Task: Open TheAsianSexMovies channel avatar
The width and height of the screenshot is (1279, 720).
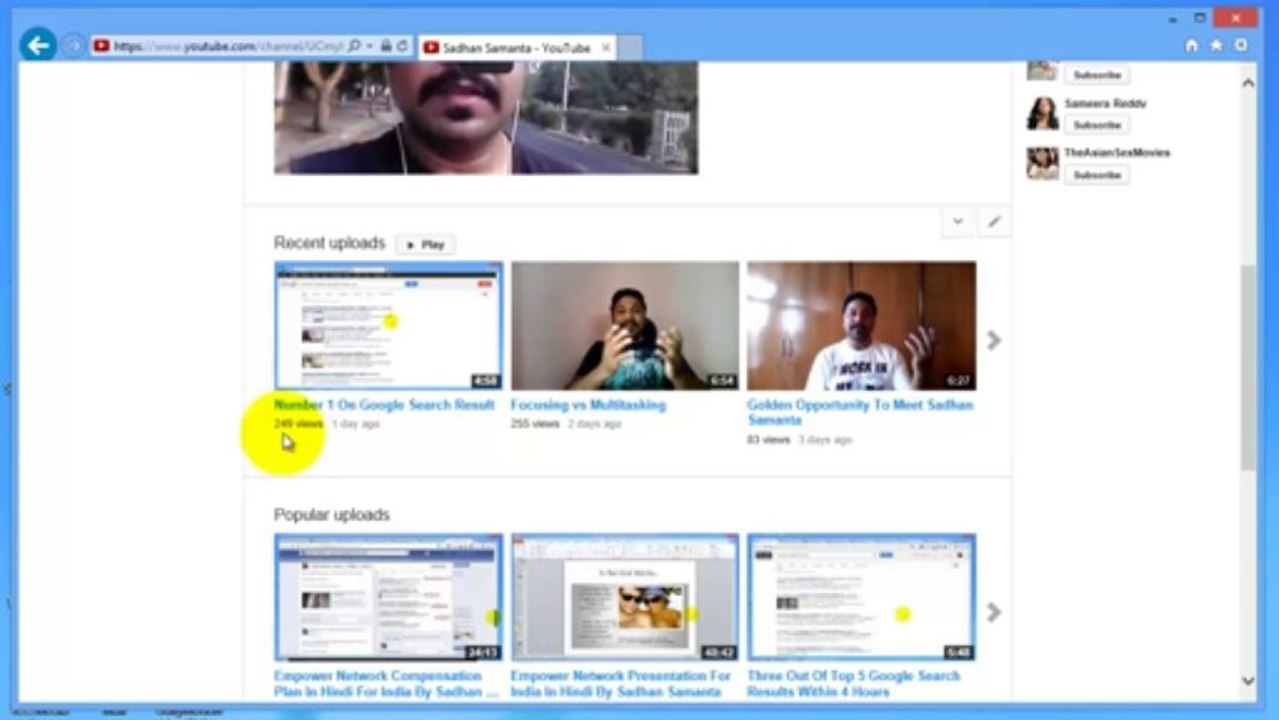Action: pos(1042,163)
